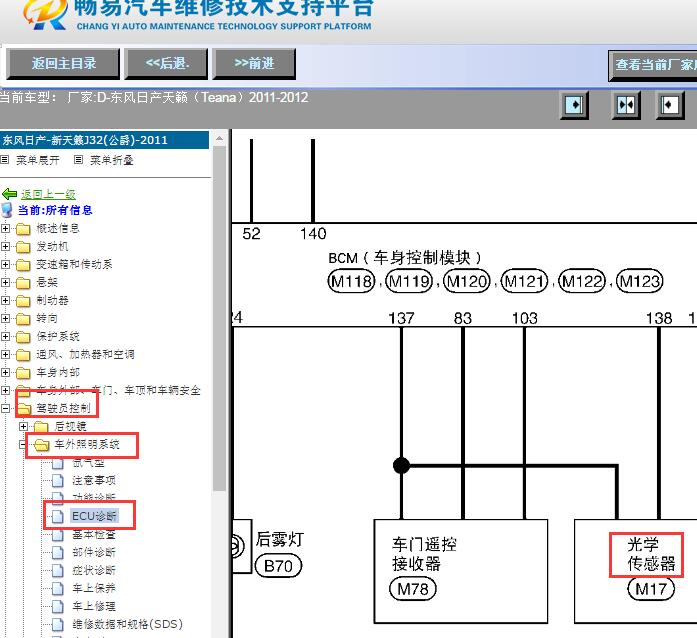Click the 基本检查 document icon
The width and height of the screenshot is (697, 638).
[58, 534]
